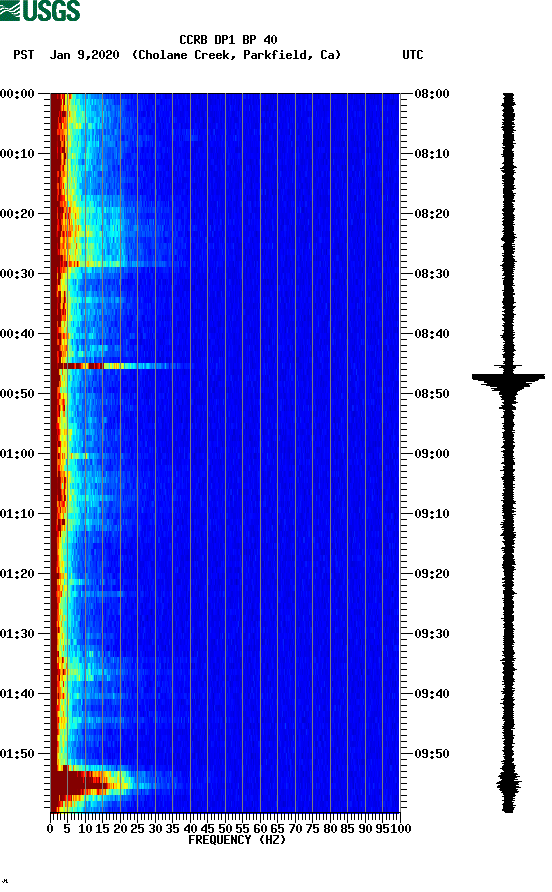Click the 00:50 PST time label
This screenshot has width=552, height=892.
pos(18,394)
